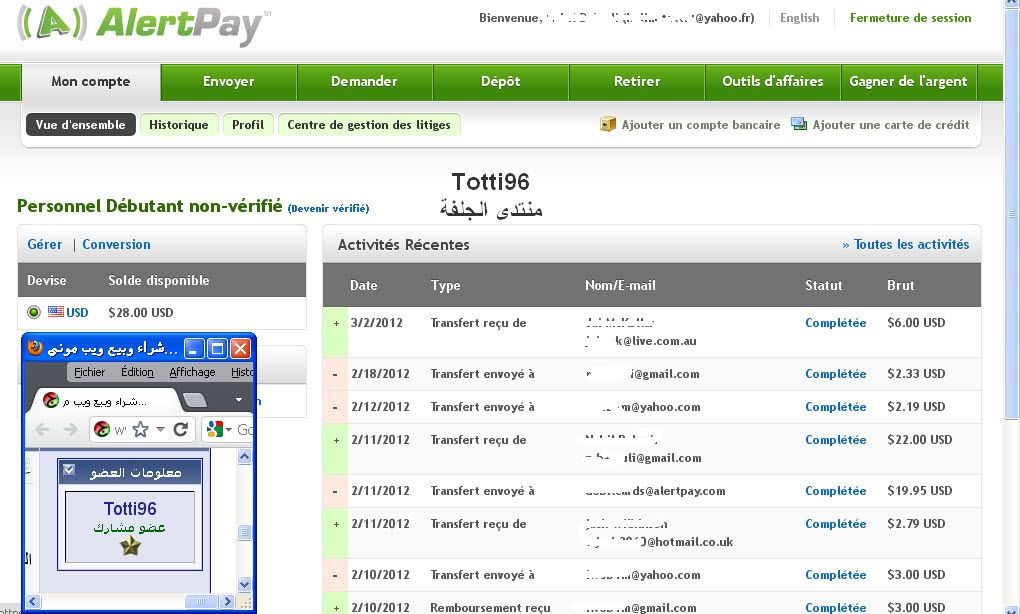Click the Firefox vertical scrollbar down arrow
Screen dimensions: 1020x614
(244, 584)
